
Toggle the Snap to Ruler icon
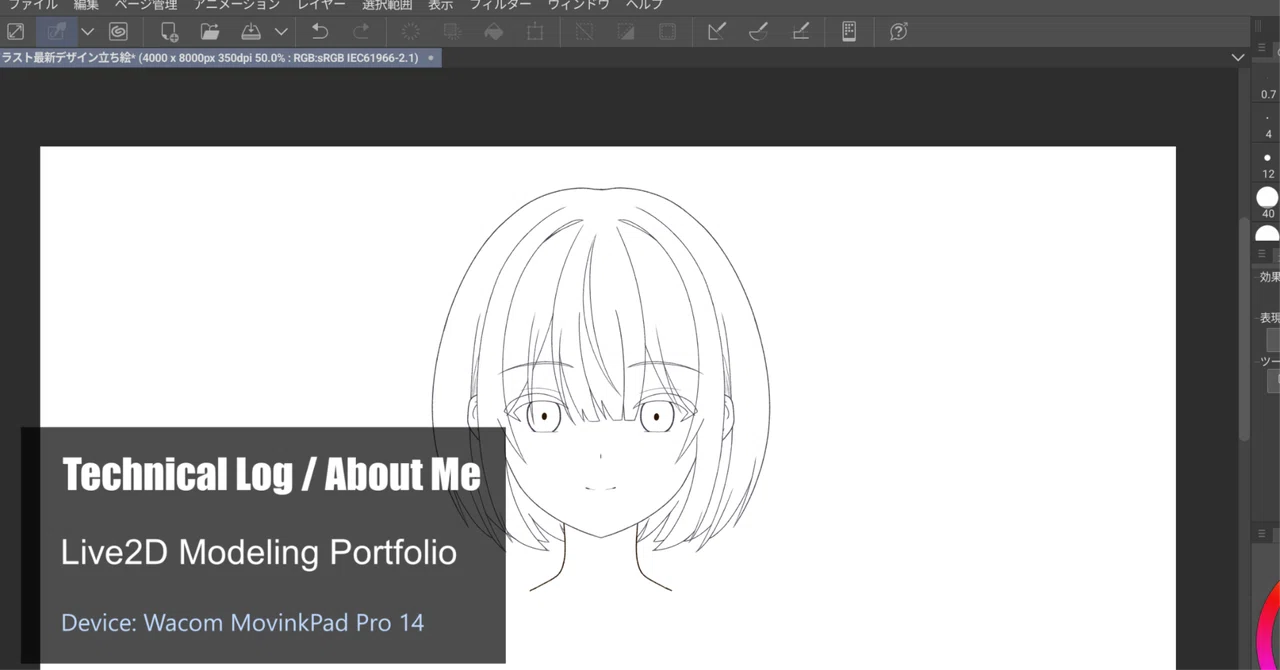tap(717, 32)
